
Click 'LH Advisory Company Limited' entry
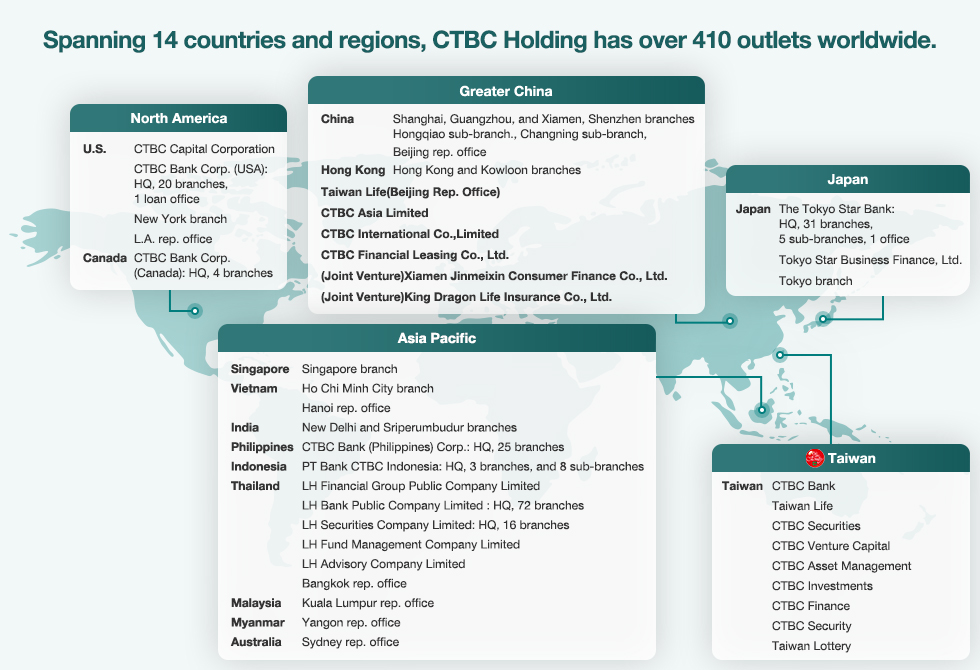(383, 564)
